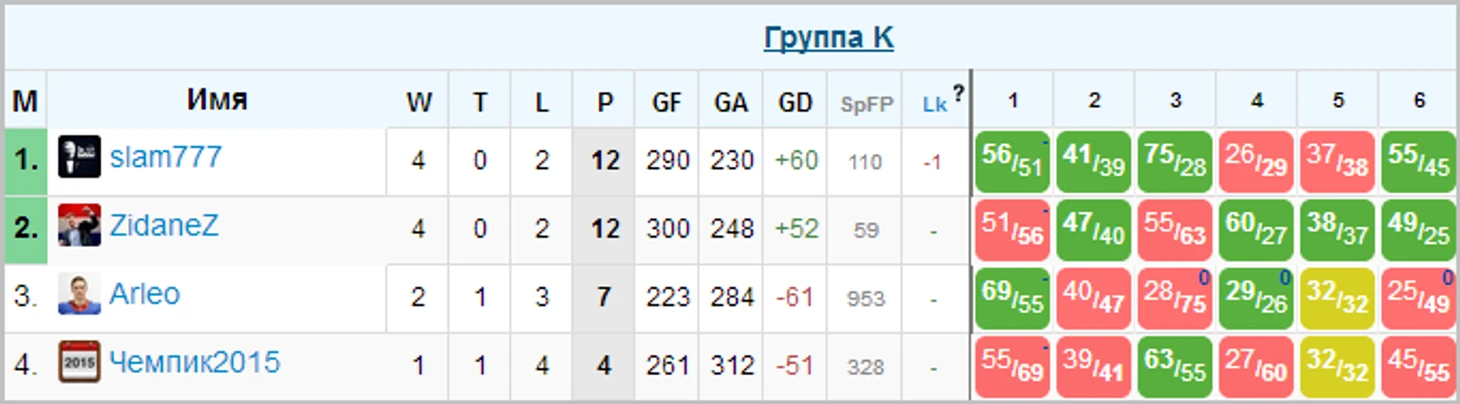The width and height of the screenshot is (1460, 404).
Task: Open Чемпик2015's round 3 result 63/55
Action: point(1175,366)
